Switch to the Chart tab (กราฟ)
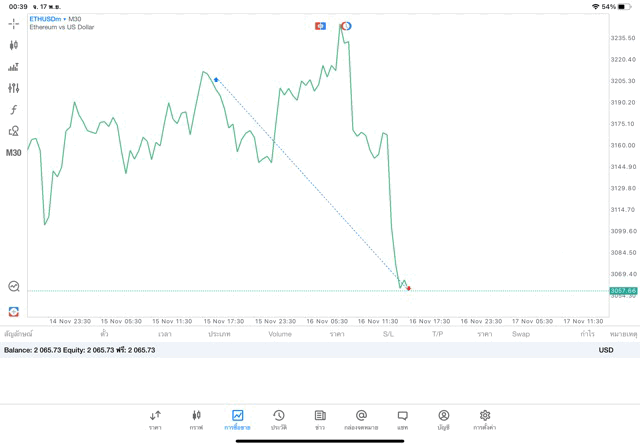This screenshot has height=447, width=640. pos(196,420)
